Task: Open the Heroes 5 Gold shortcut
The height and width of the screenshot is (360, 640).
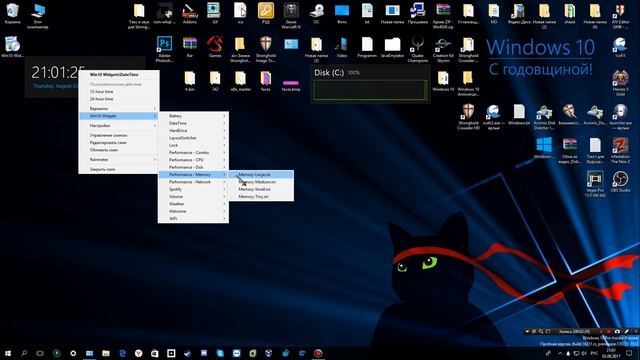Action: click(620, 83)
